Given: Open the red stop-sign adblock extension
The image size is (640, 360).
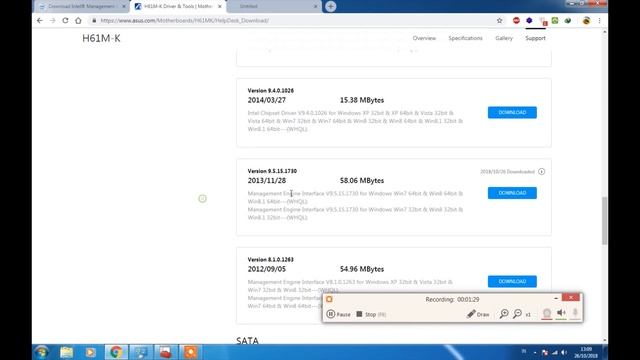Looking at the screenshot, I should [516, 20].
